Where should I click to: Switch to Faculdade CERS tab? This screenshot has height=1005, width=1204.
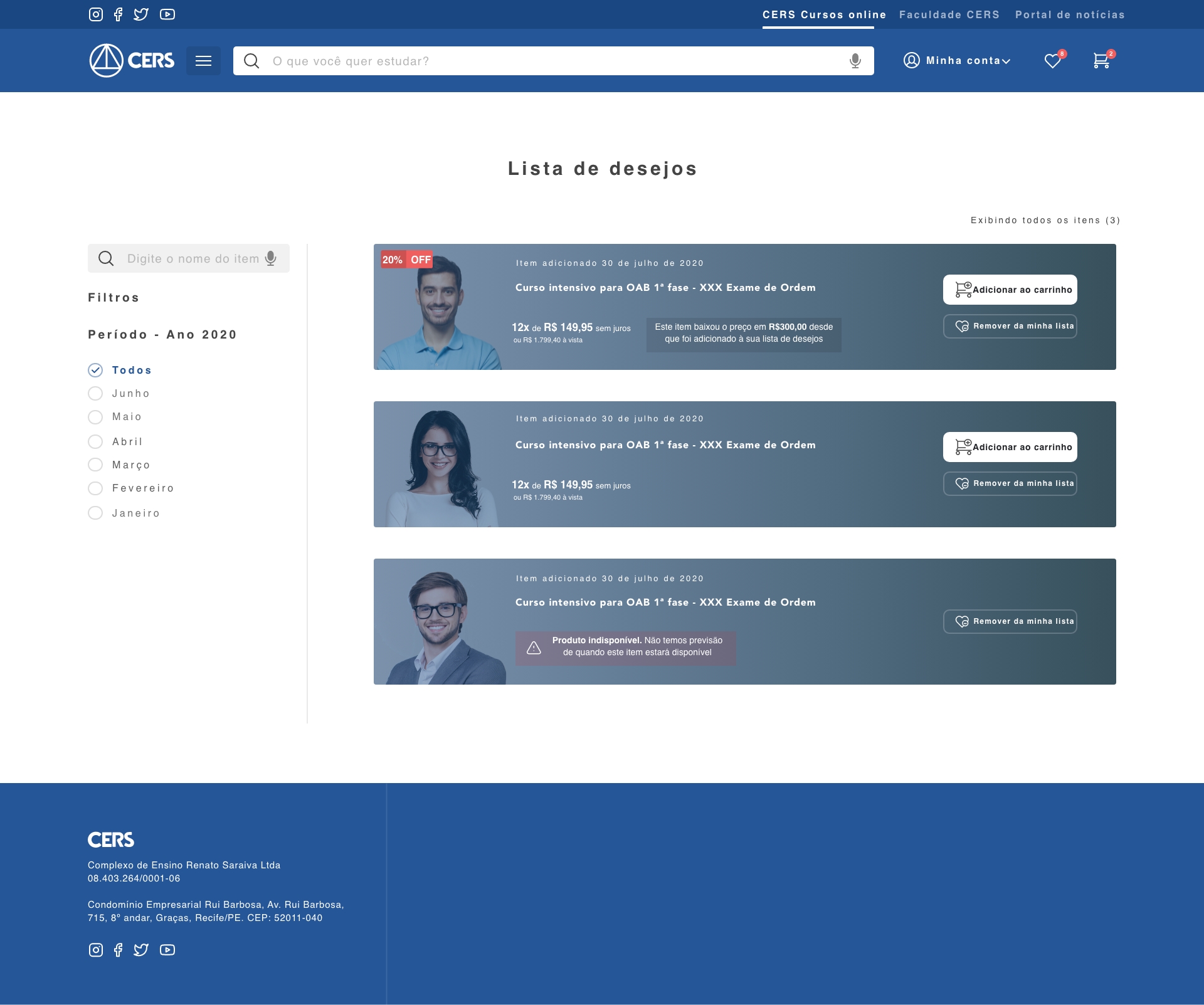click(949, 14)
